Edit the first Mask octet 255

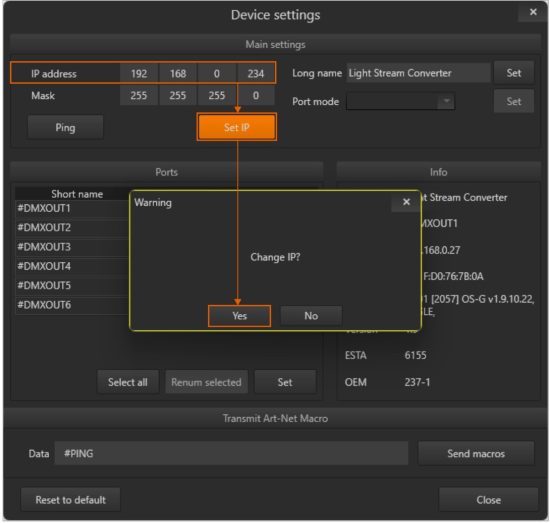(x=139, y=95)
